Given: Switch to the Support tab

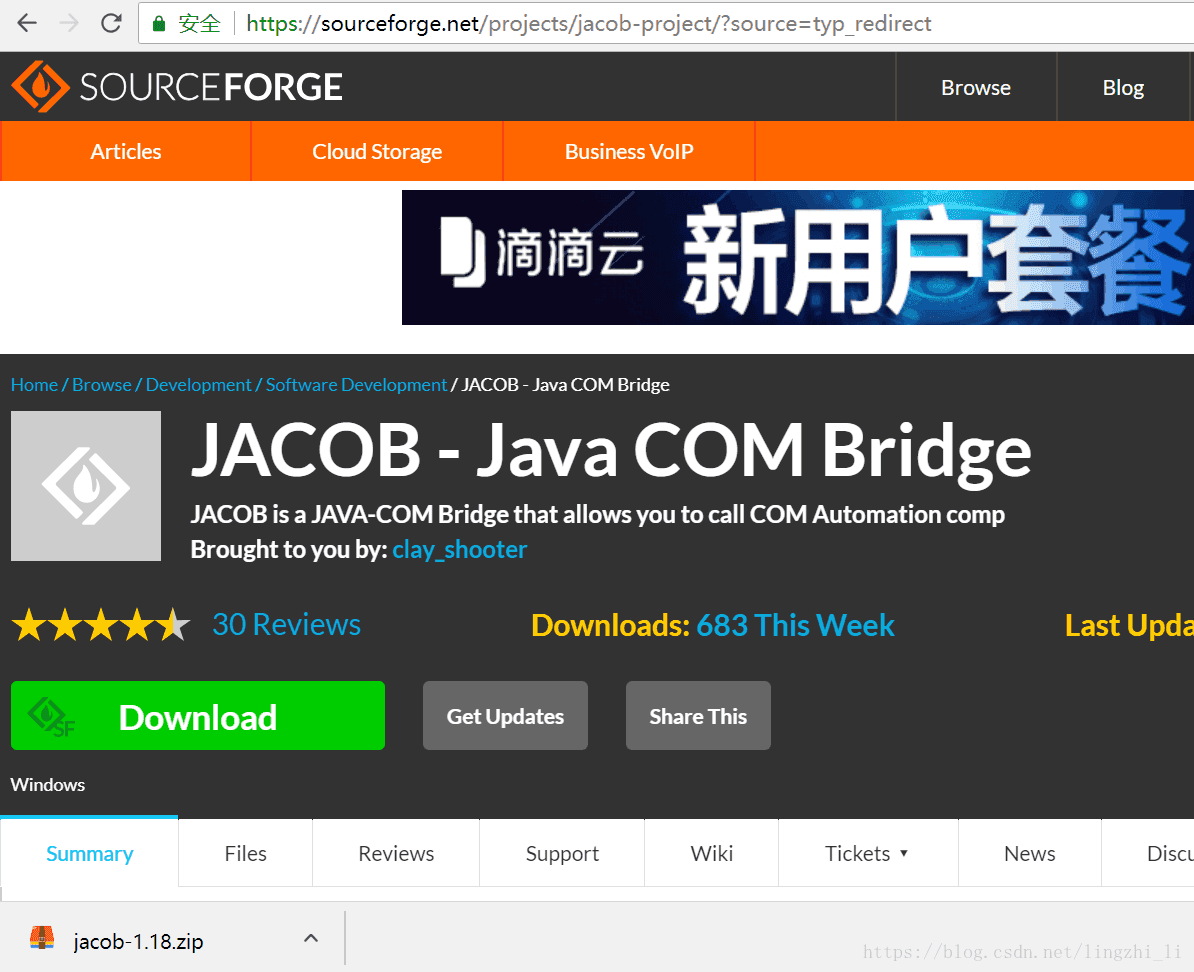Looking at the screenshot, I should [x=562, y=853].
